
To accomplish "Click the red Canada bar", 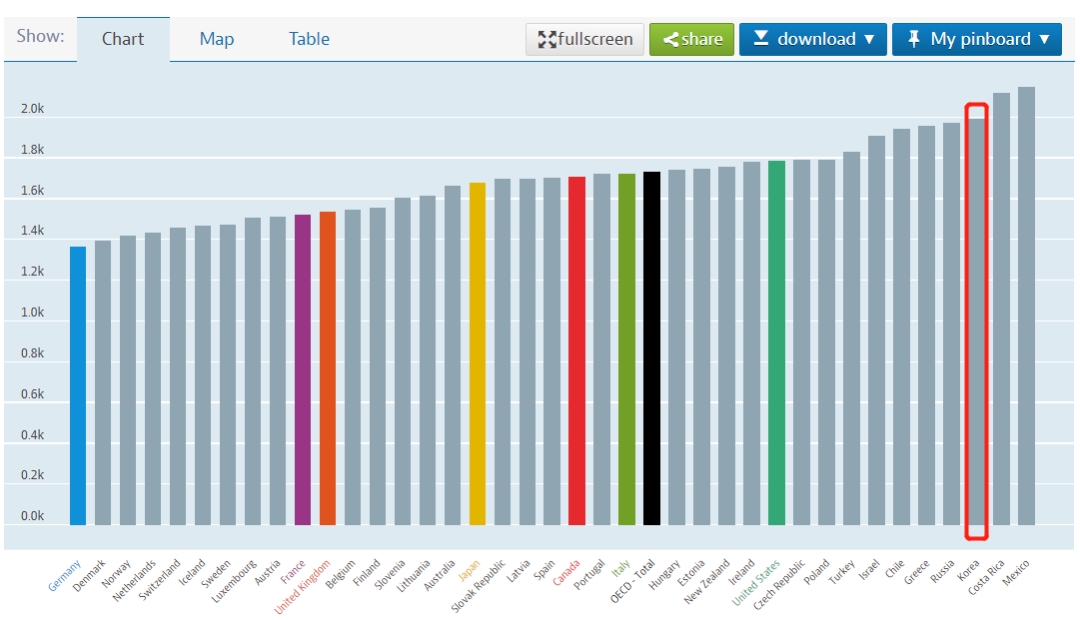I will 577,350.
